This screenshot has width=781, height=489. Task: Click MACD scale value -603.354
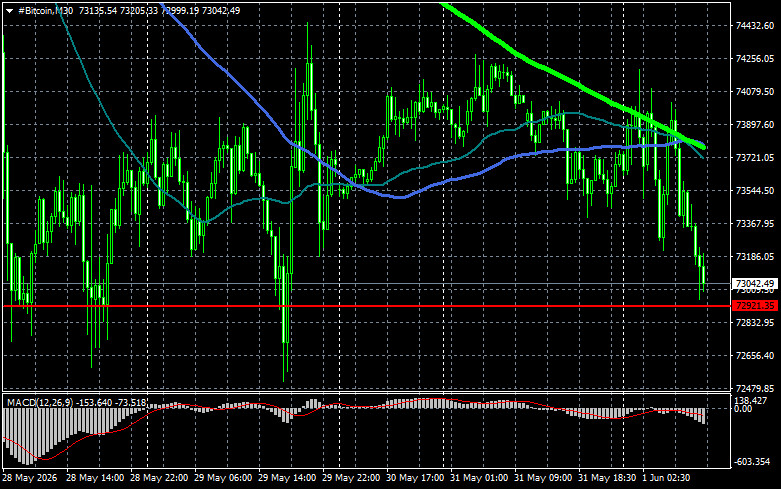[x=752, y=462]
